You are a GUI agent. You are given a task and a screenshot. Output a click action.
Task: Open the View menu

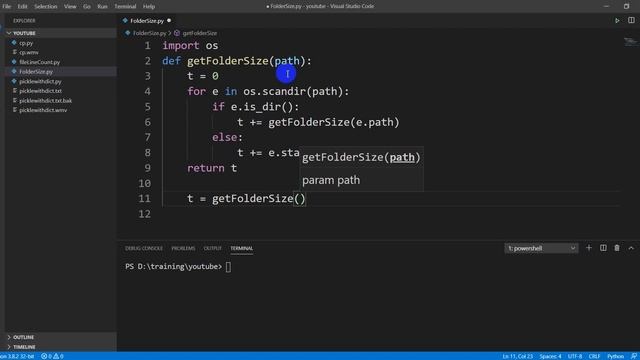click(x=70, y=6)
